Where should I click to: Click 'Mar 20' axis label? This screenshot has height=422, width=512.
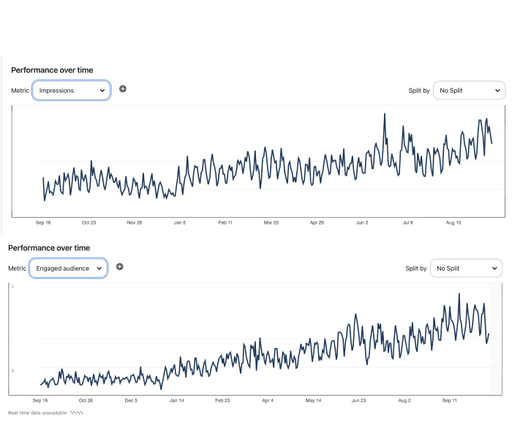[271, 222]
